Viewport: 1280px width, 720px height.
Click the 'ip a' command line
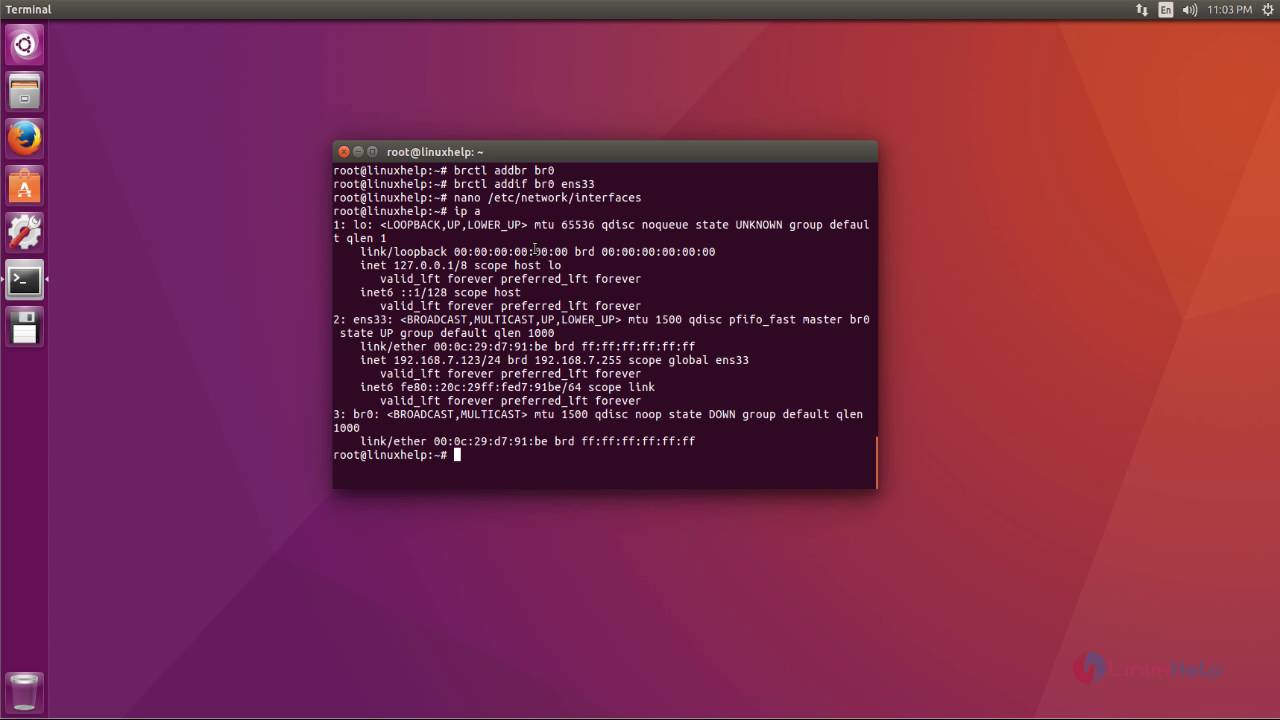point(407,211)
